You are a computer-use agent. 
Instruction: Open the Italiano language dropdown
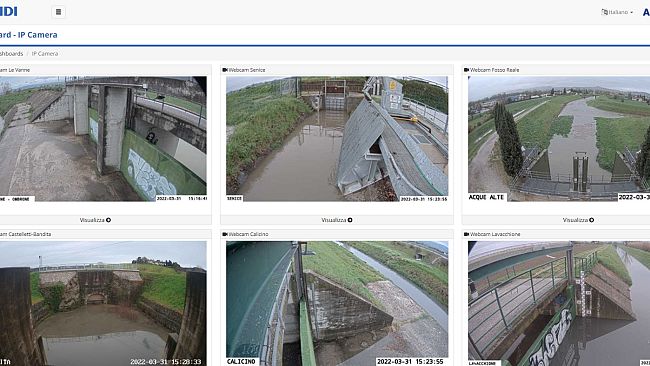click(617, 12)
